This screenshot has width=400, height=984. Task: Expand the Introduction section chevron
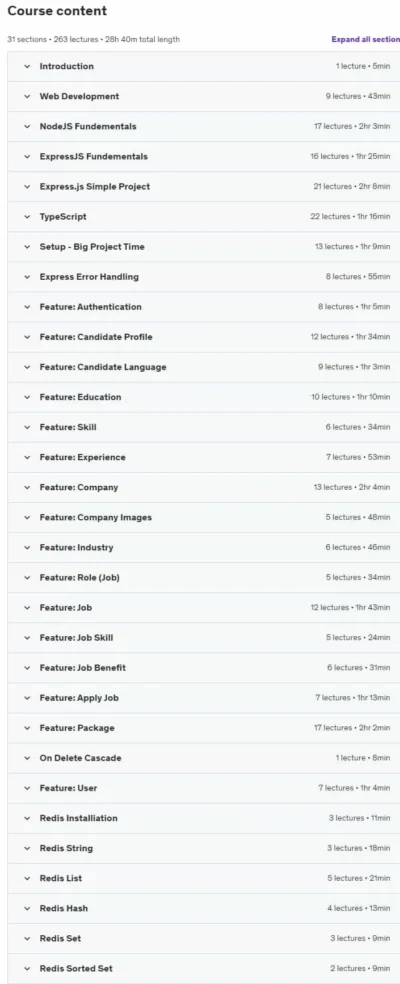pos(27,67)
